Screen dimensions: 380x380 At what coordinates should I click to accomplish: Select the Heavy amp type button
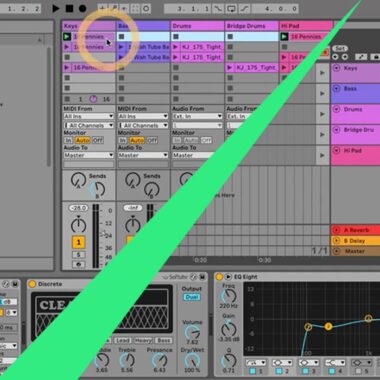(143, 340)
